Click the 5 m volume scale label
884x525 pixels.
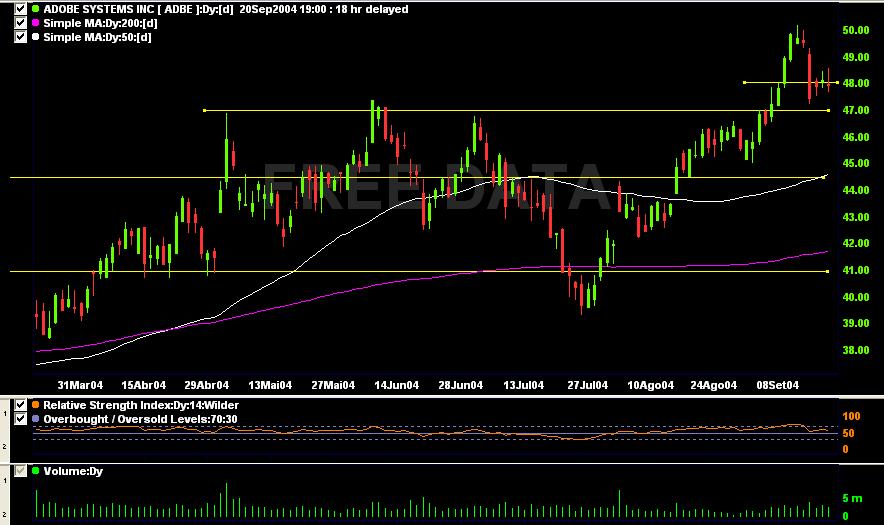(852, 498)
